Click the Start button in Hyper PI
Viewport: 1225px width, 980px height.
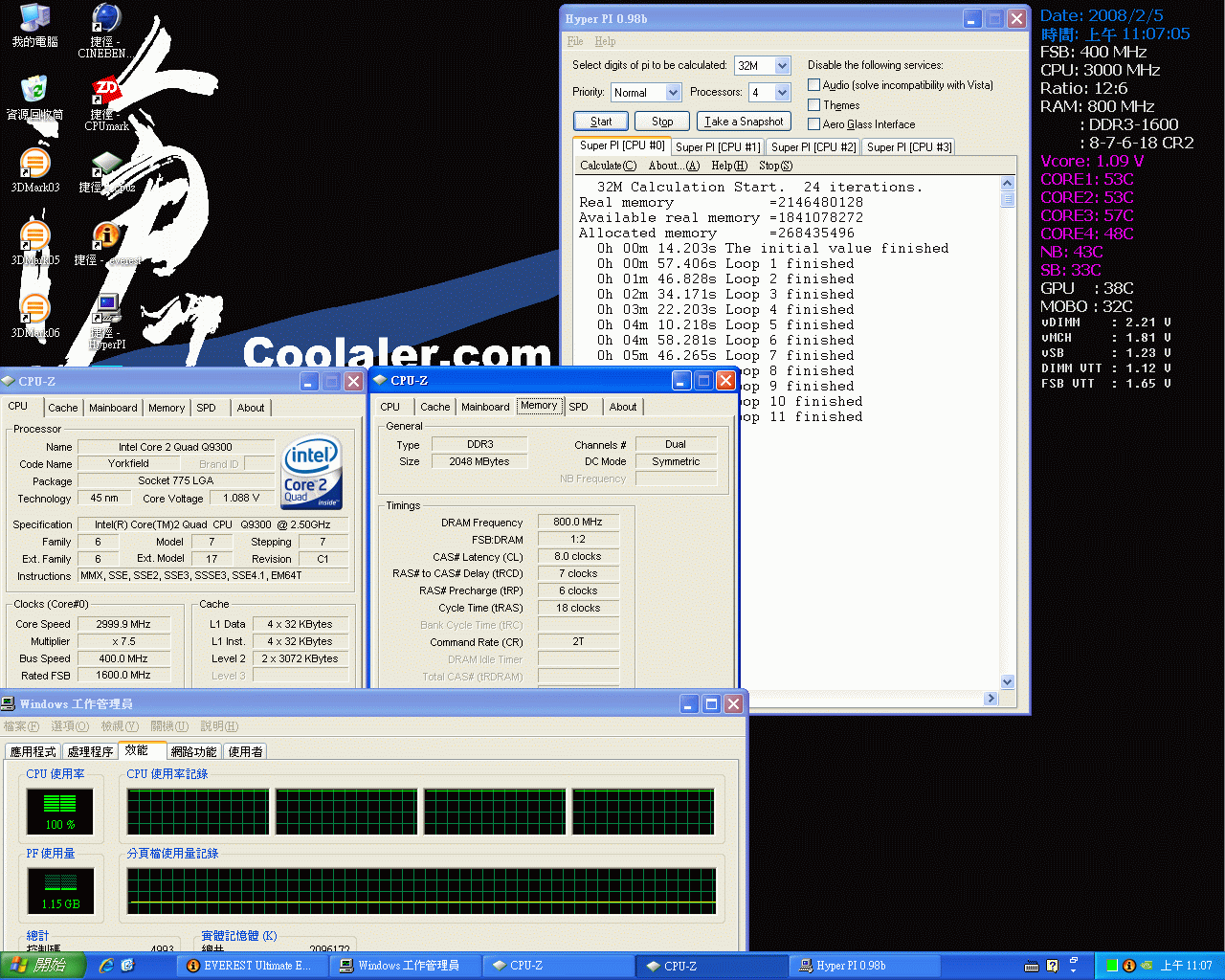click(x=601, y=122)
